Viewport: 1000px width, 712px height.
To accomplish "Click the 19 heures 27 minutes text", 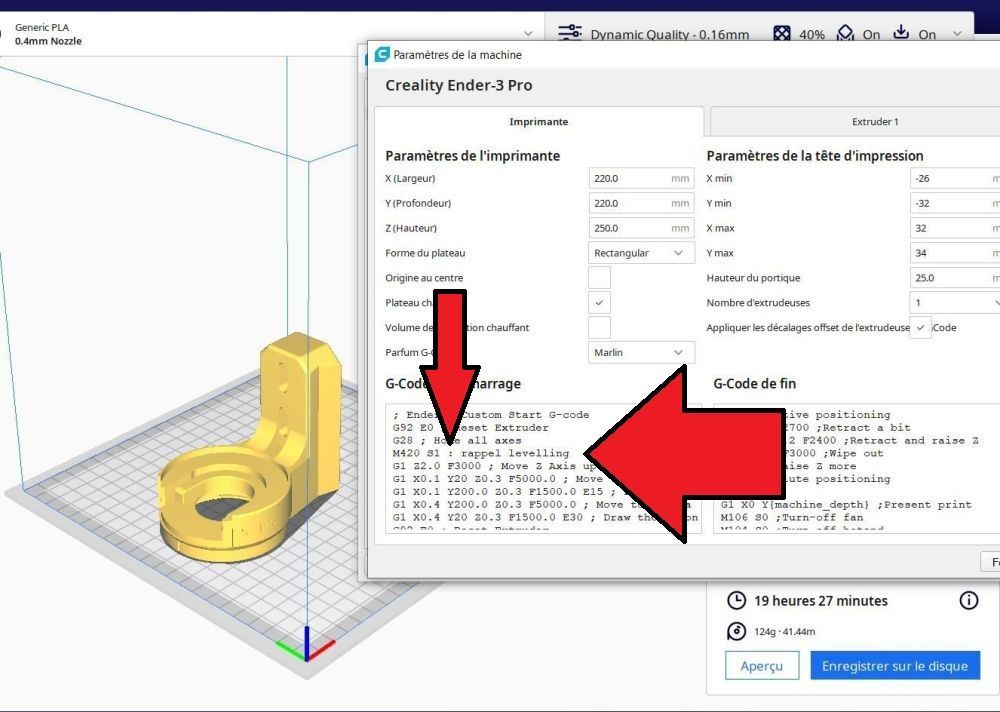I will coord(821,600).
